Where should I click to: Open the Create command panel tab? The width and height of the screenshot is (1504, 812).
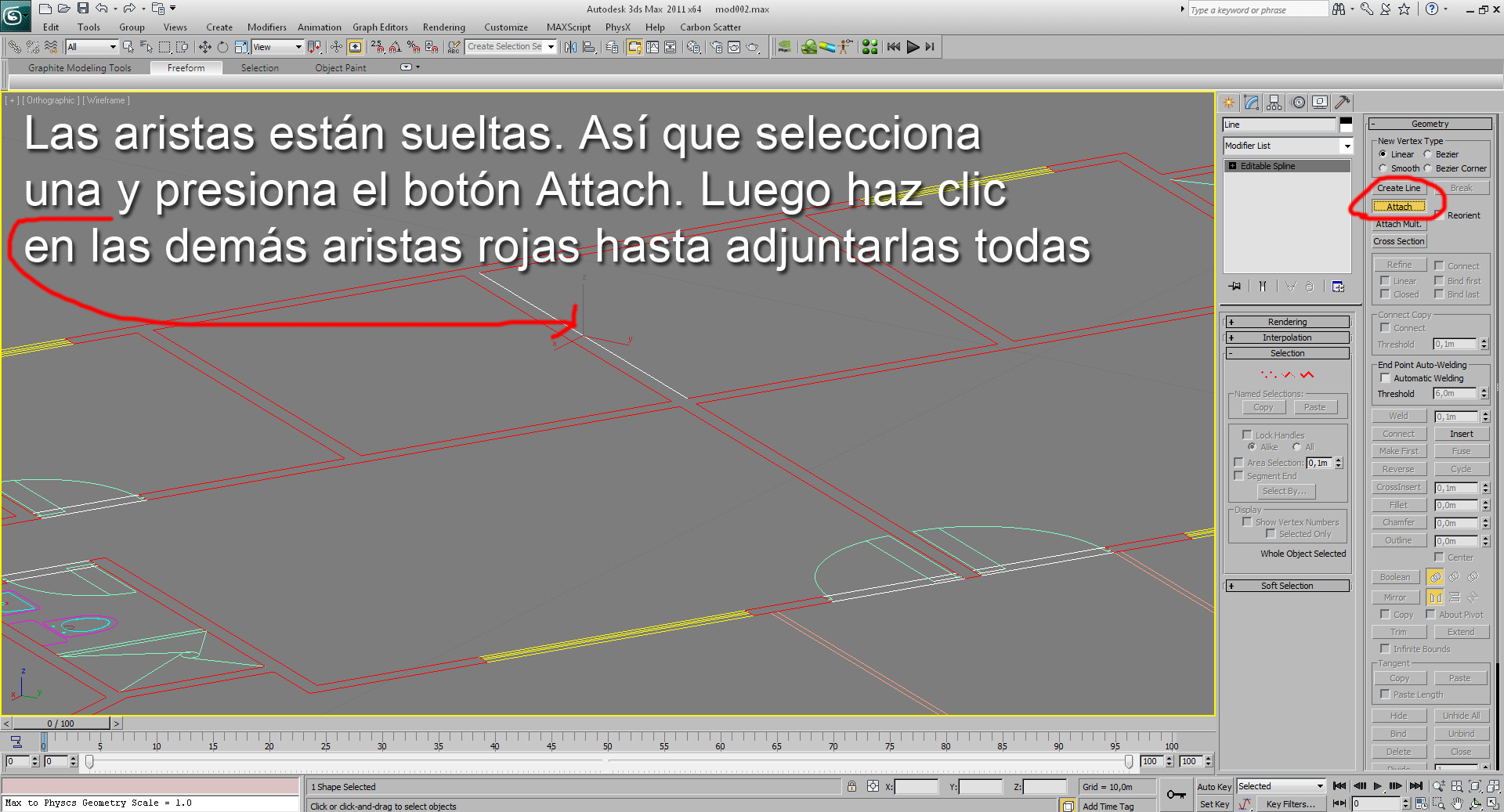coord(1228,103)
